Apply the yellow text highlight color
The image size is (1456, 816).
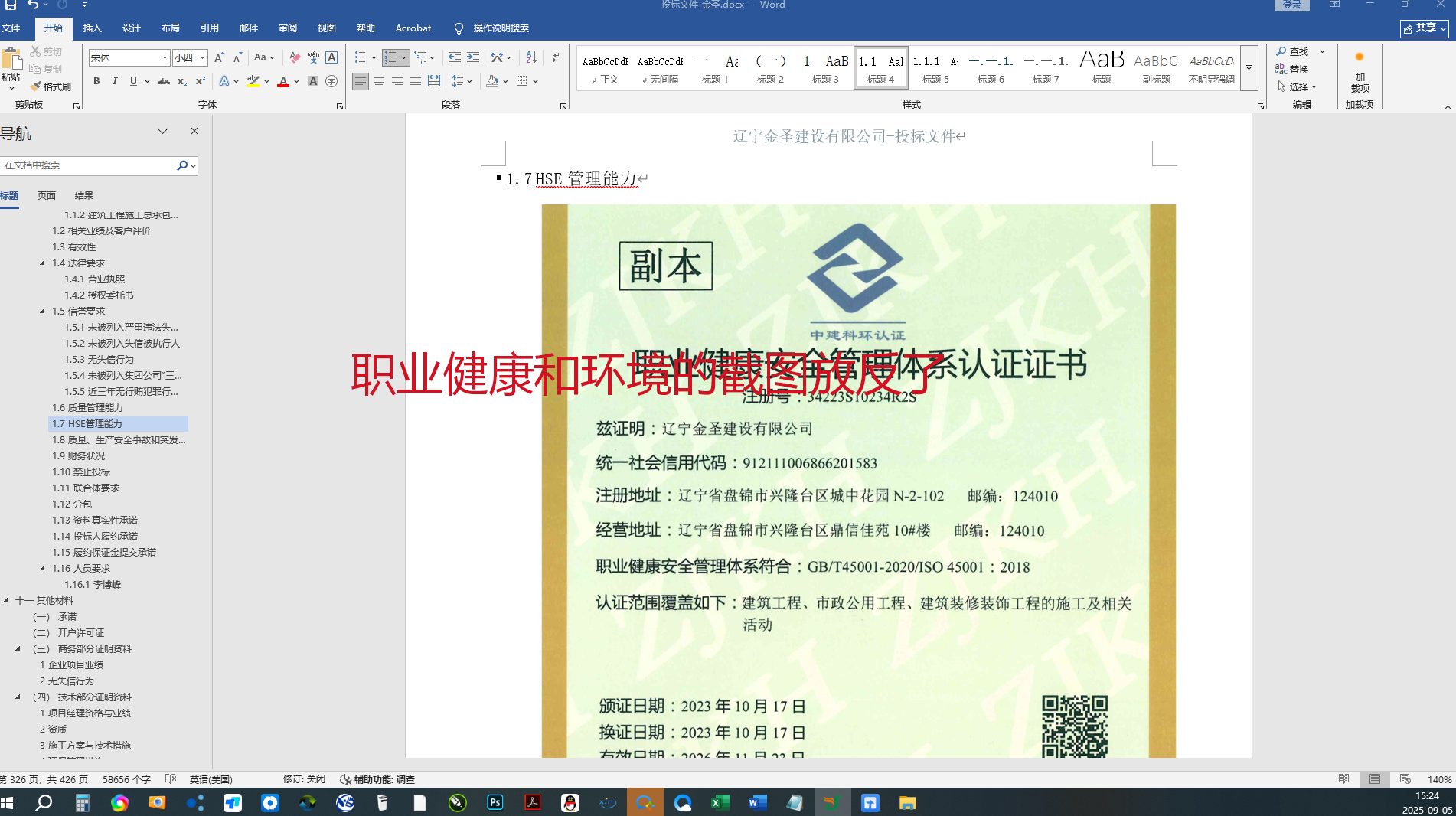253,81
